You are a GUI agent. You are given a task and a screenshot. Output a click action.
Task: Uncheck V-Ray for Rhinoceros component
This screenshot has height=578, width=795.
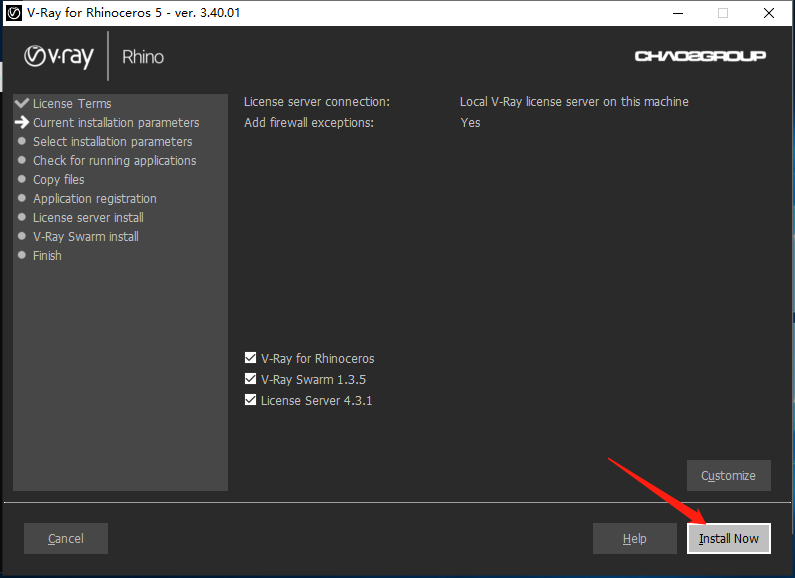click(250, 358)
